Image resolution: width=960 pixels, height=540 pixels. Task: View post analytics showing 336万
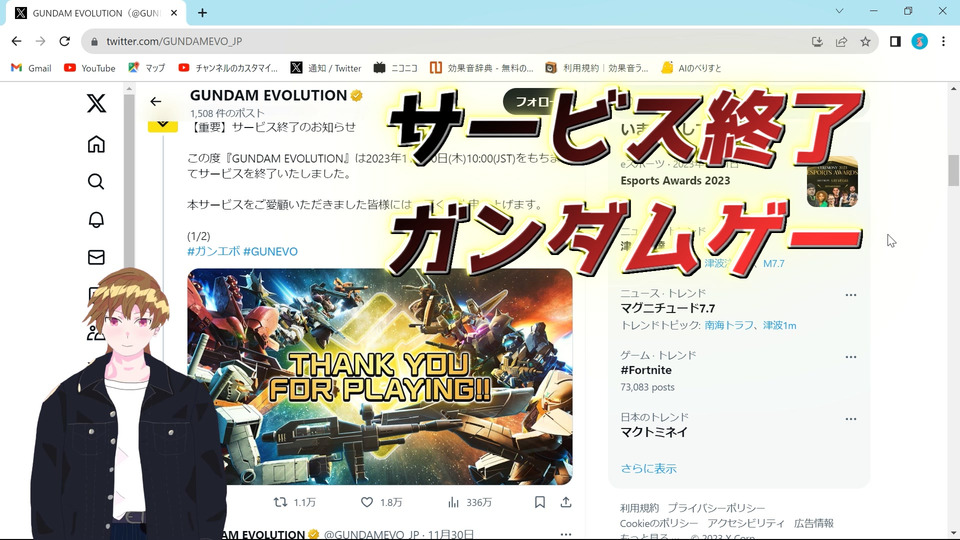coord(453,502)
